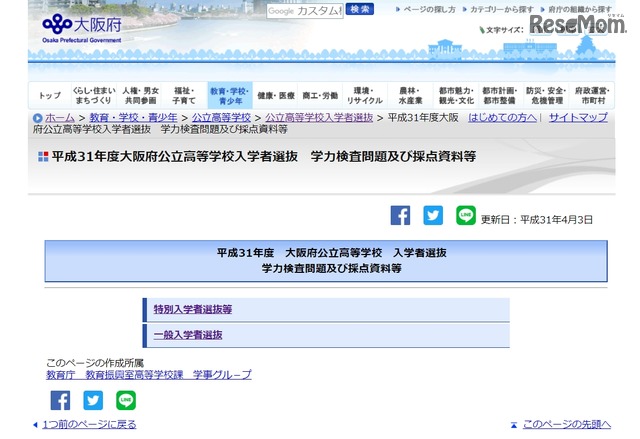Click the bottom Facebook share icon
Image resolution: width=640 pixels, height=439 pixels.
60,400
